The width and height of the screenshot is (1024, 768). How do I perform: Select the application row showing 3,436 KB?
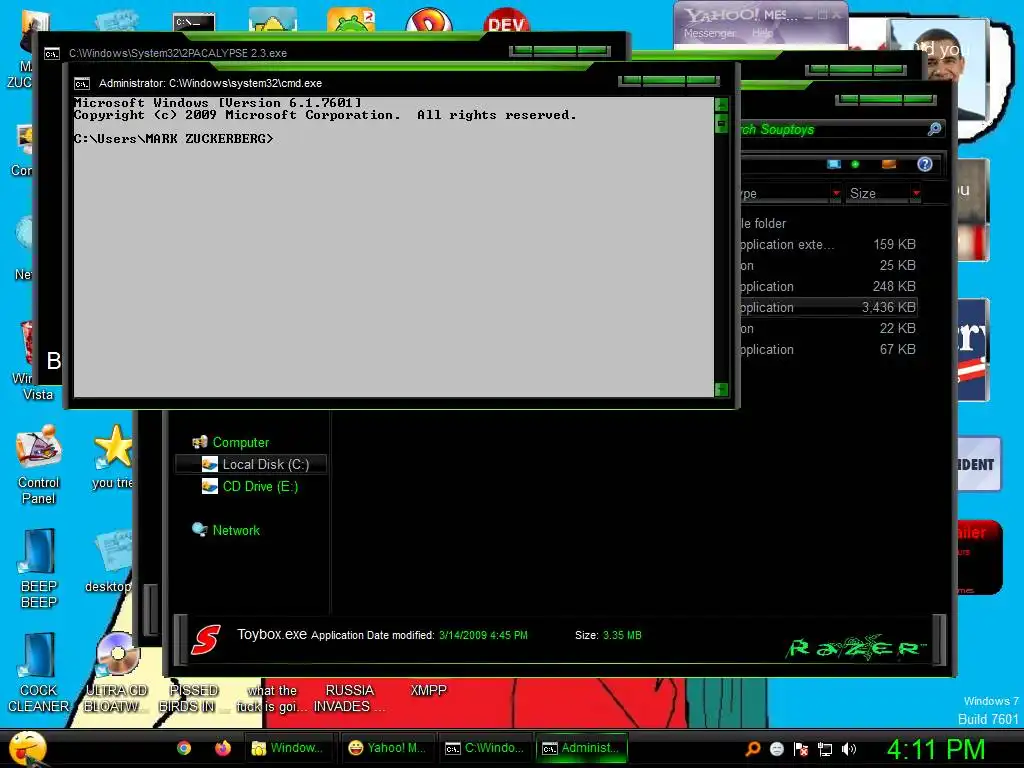828,307
